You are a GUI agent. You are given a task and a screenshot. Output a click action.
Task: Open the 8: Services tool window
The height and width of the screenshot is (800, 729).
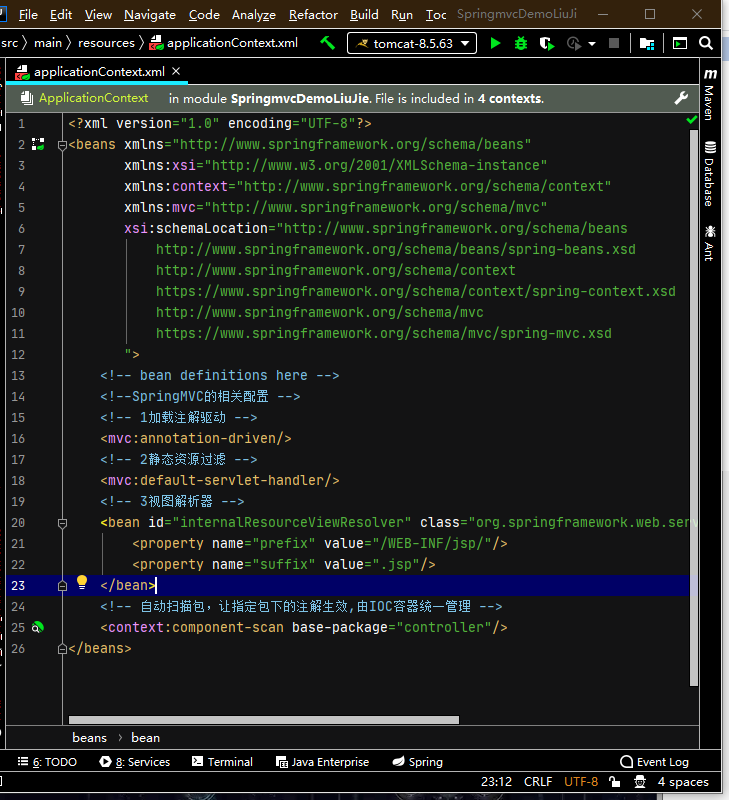[x=135, y=762]
